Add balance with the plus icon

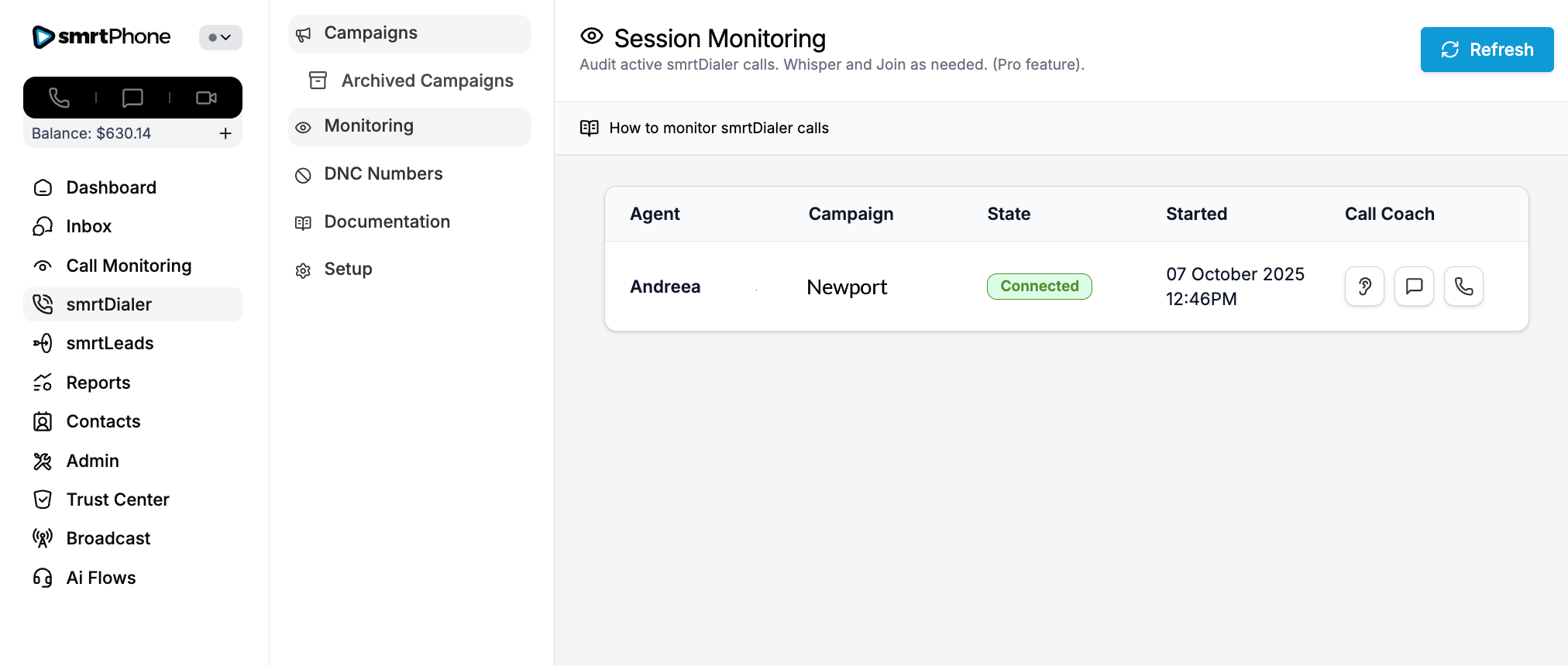225,133
